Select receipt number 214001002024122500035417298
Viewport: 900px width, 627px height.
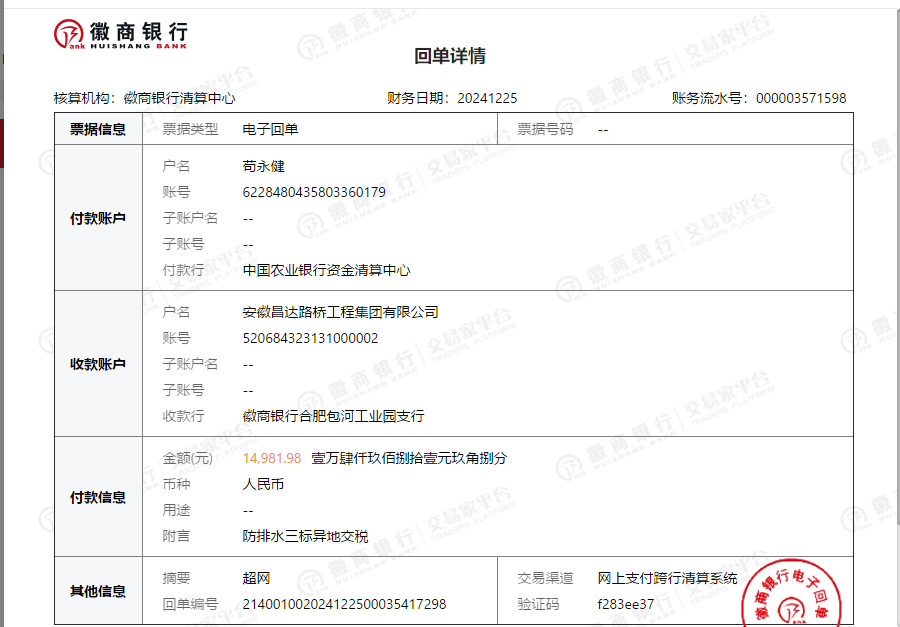[344, 604]
